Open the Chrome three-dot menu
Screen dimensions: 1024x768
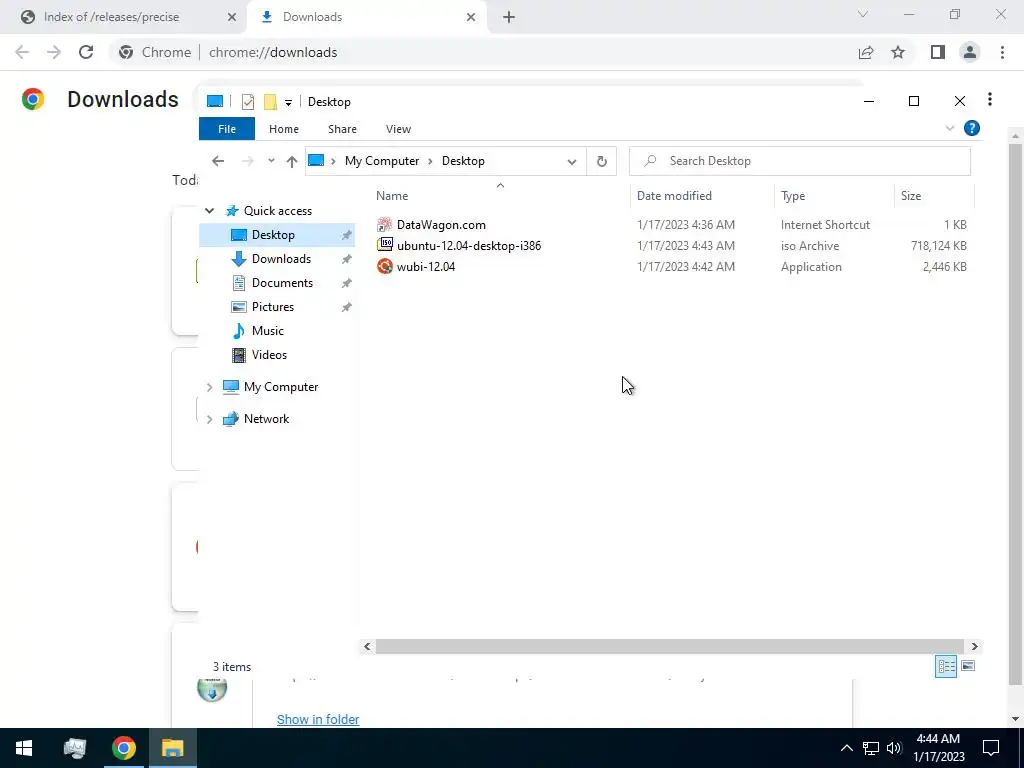[x=1002, y=52]
